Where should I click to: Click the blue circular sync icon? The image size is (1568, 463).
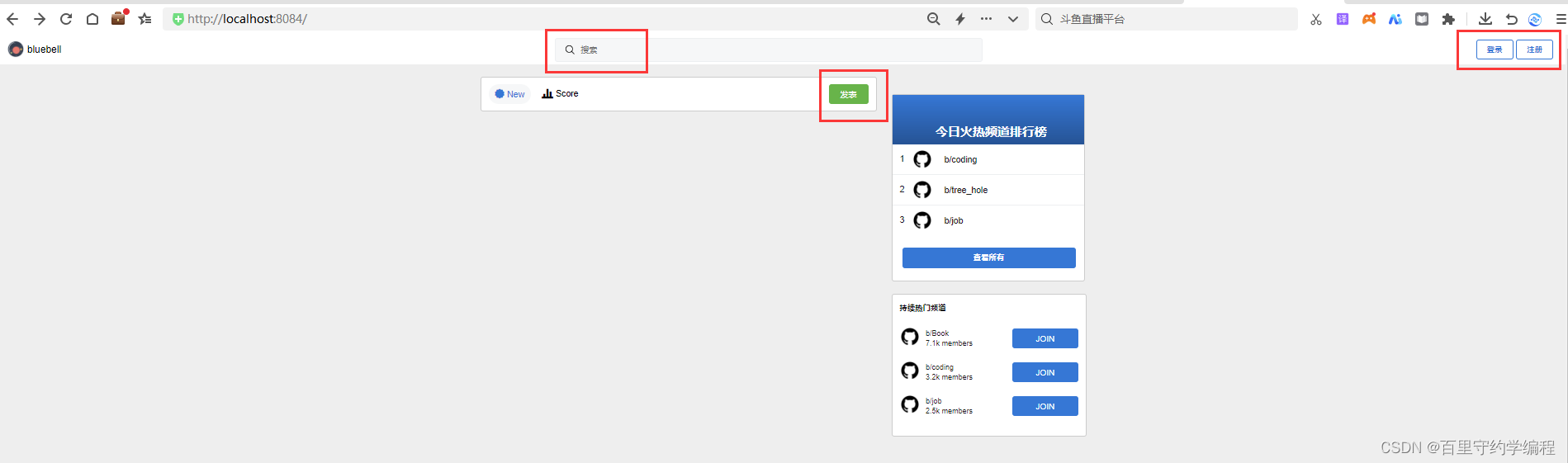tap(1535, 20)
